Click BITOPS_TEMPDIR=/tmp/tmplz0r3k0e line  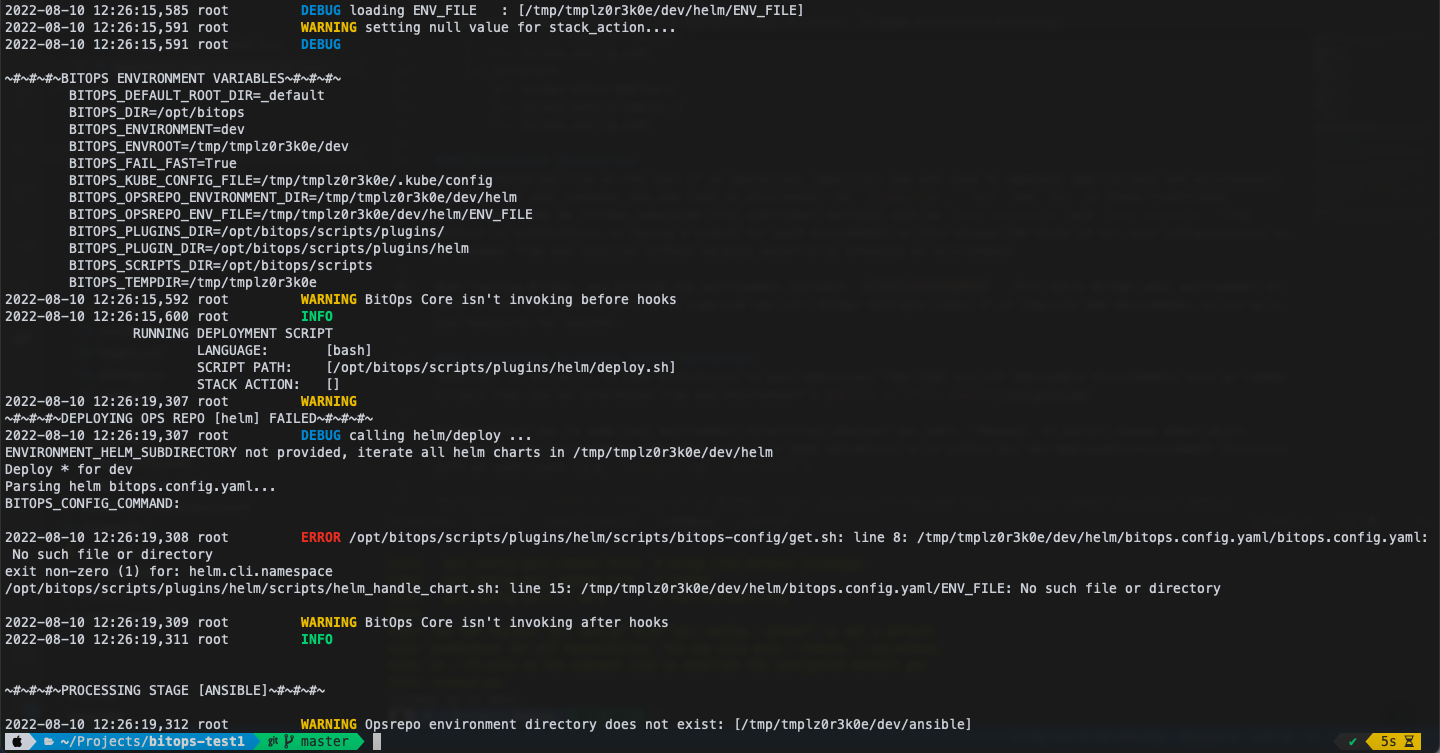tap(193, 282)
